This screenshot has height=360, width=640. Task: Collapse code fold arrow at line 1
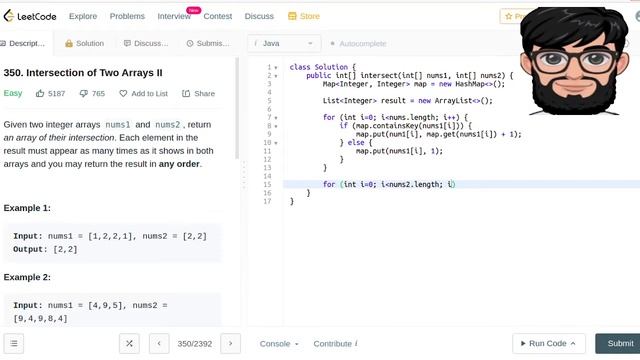[276, 67]
